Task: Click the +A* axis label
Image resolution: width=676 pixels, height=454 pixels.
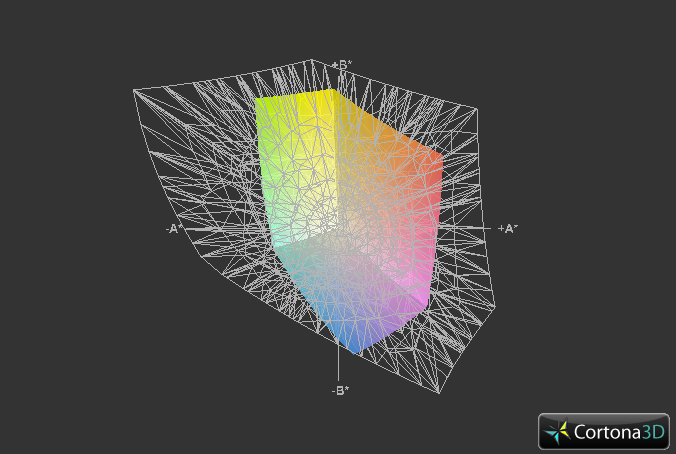Action: pos(507,228)
